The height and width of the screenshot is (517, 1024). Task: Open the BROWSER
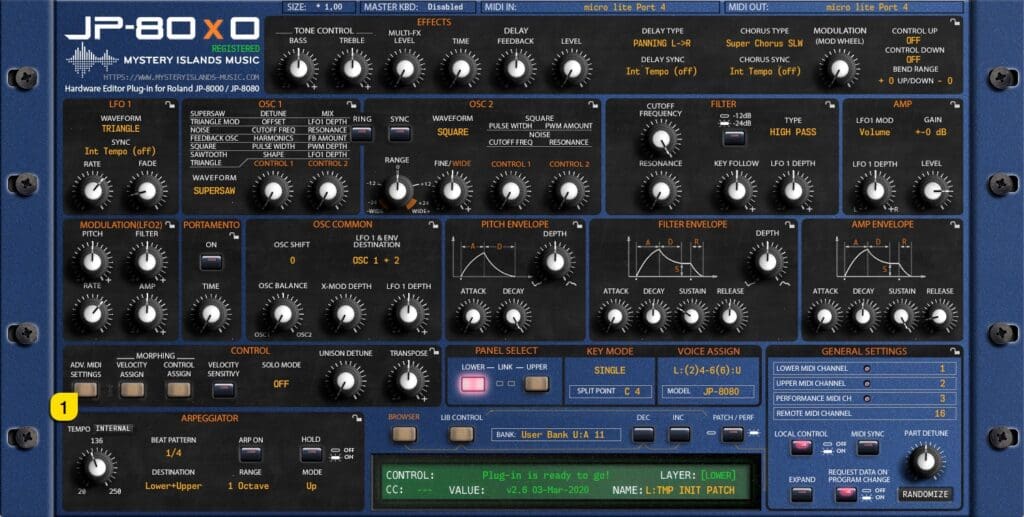click(x=404, y=433)
